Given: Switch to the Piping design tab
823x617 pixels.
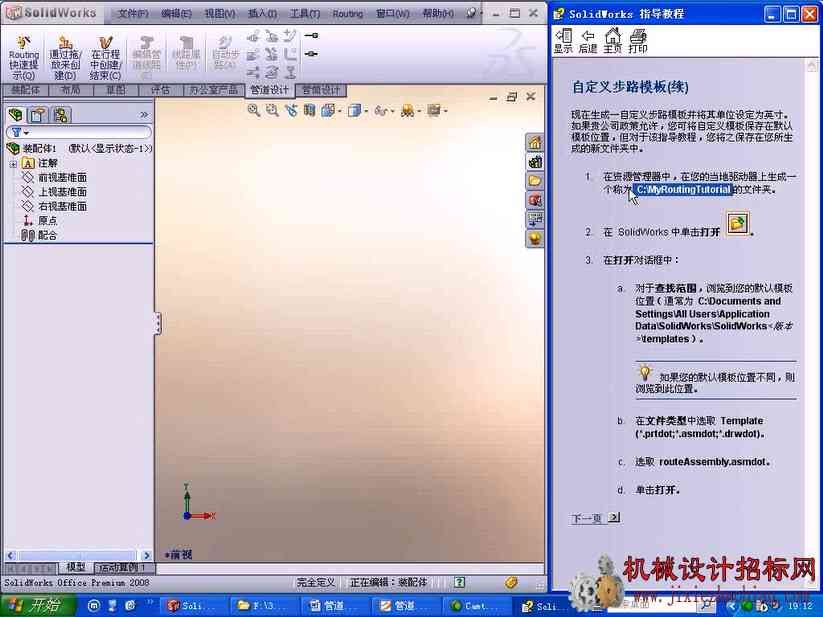Looking at the screenshot, I should (269, 90).
